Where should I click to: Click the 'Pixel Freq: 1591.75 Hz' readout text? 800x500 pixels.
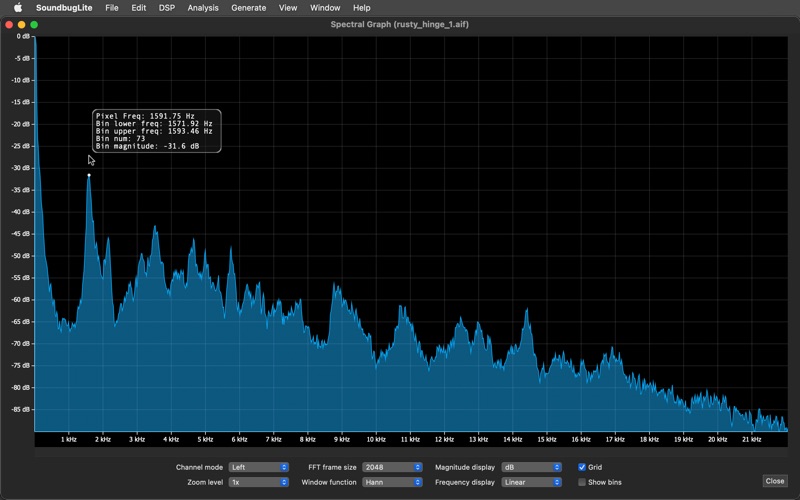pos(145,116)
